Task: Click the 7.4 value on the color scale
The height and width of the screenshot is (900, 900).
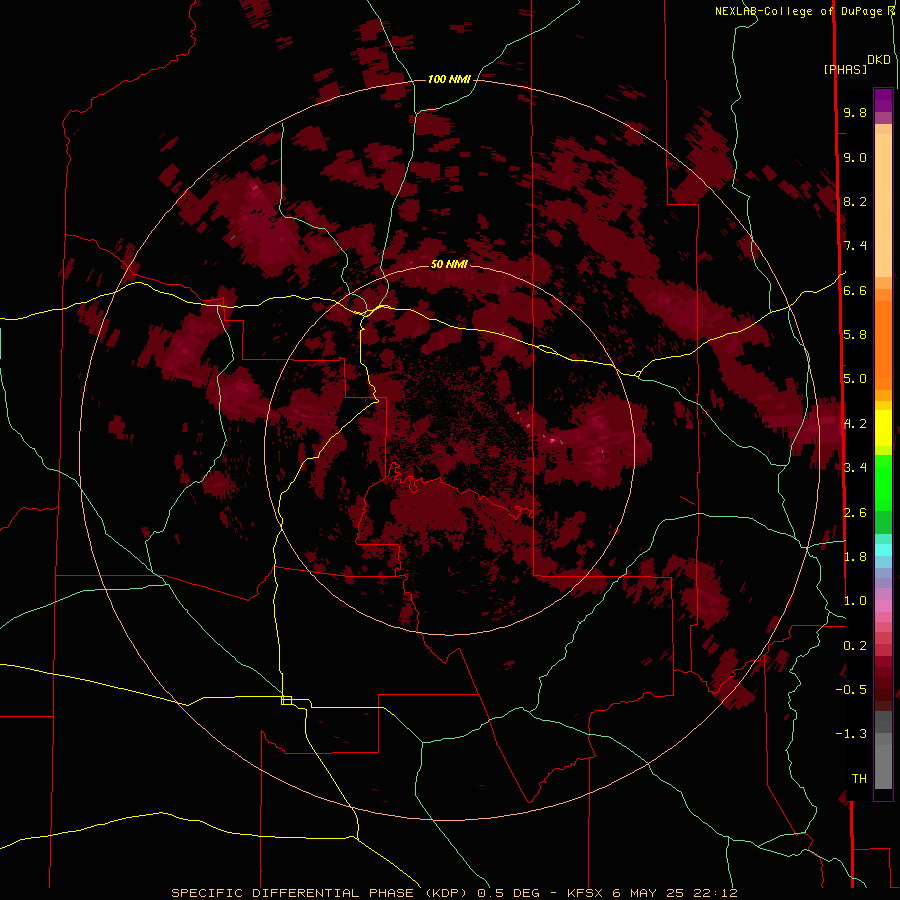Action: [x=855, y=246]
